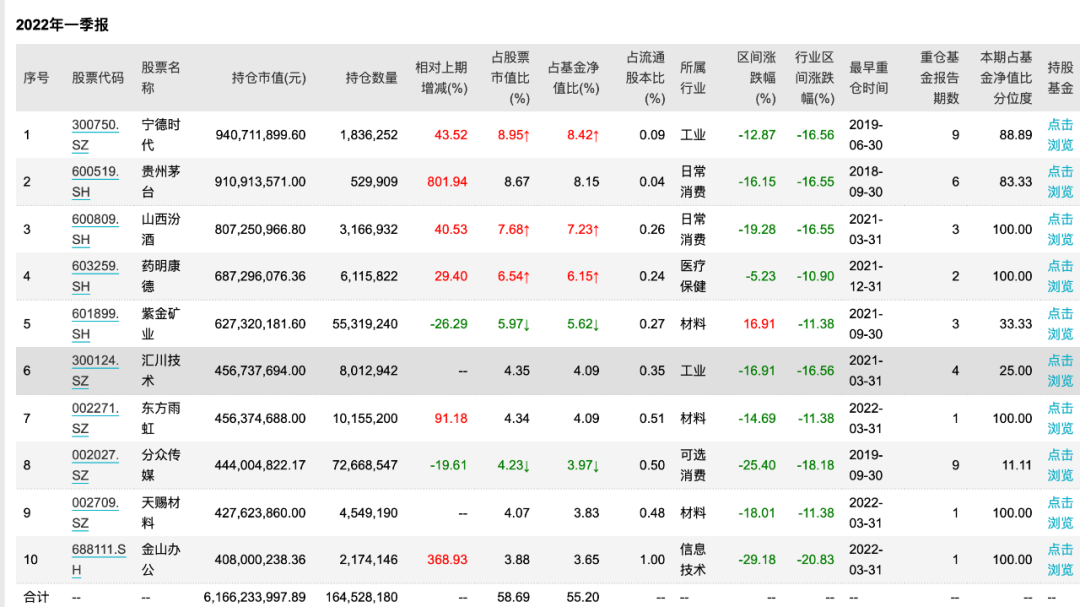Click the 占股票市值比(%) column header
This screenshot has height=607, width=1080.
click(510, 78)
